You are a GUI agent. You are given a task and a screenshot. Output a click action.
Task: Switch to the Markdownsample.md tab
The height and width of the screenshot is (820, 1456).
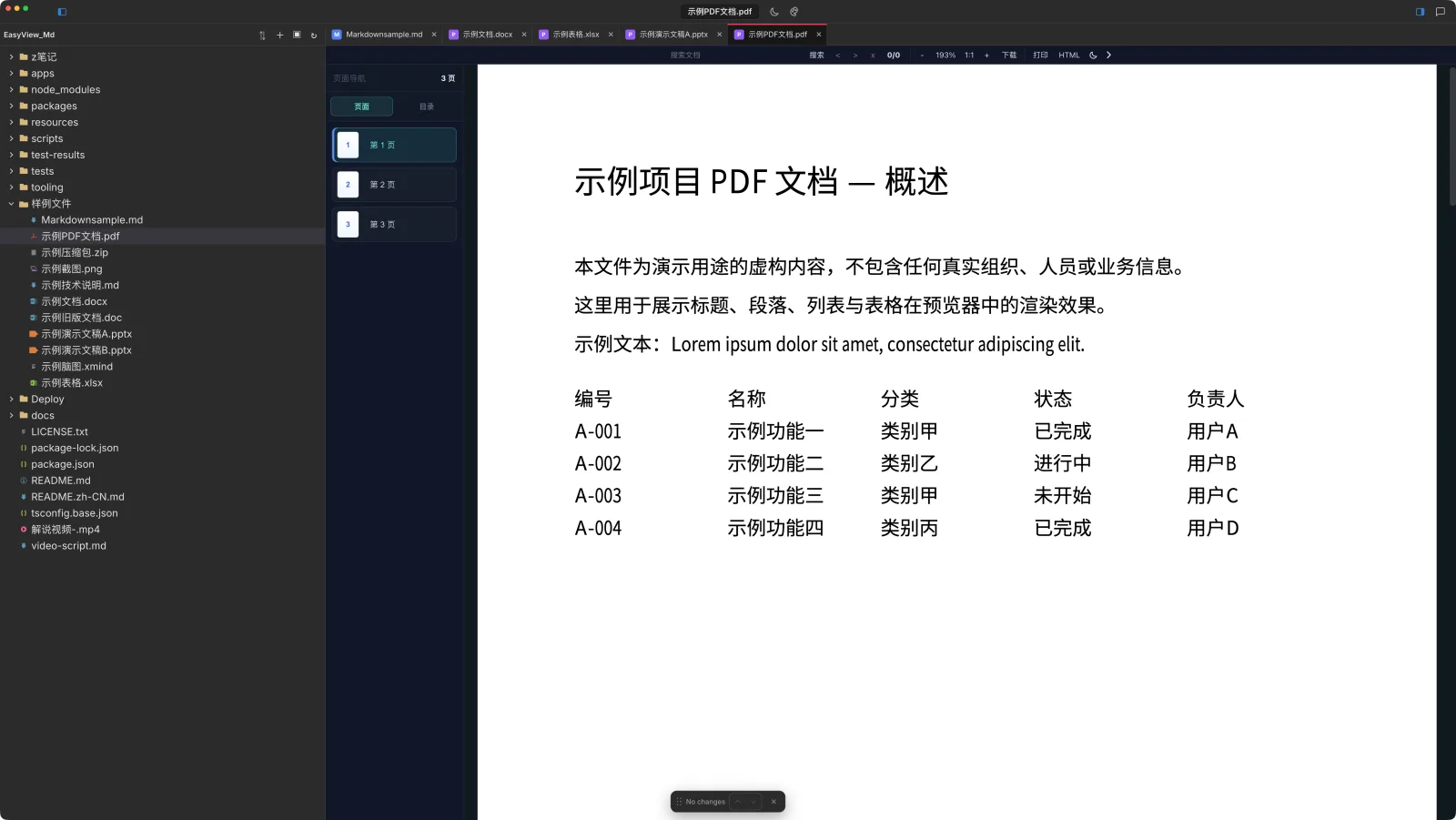[x=384, y=35]
